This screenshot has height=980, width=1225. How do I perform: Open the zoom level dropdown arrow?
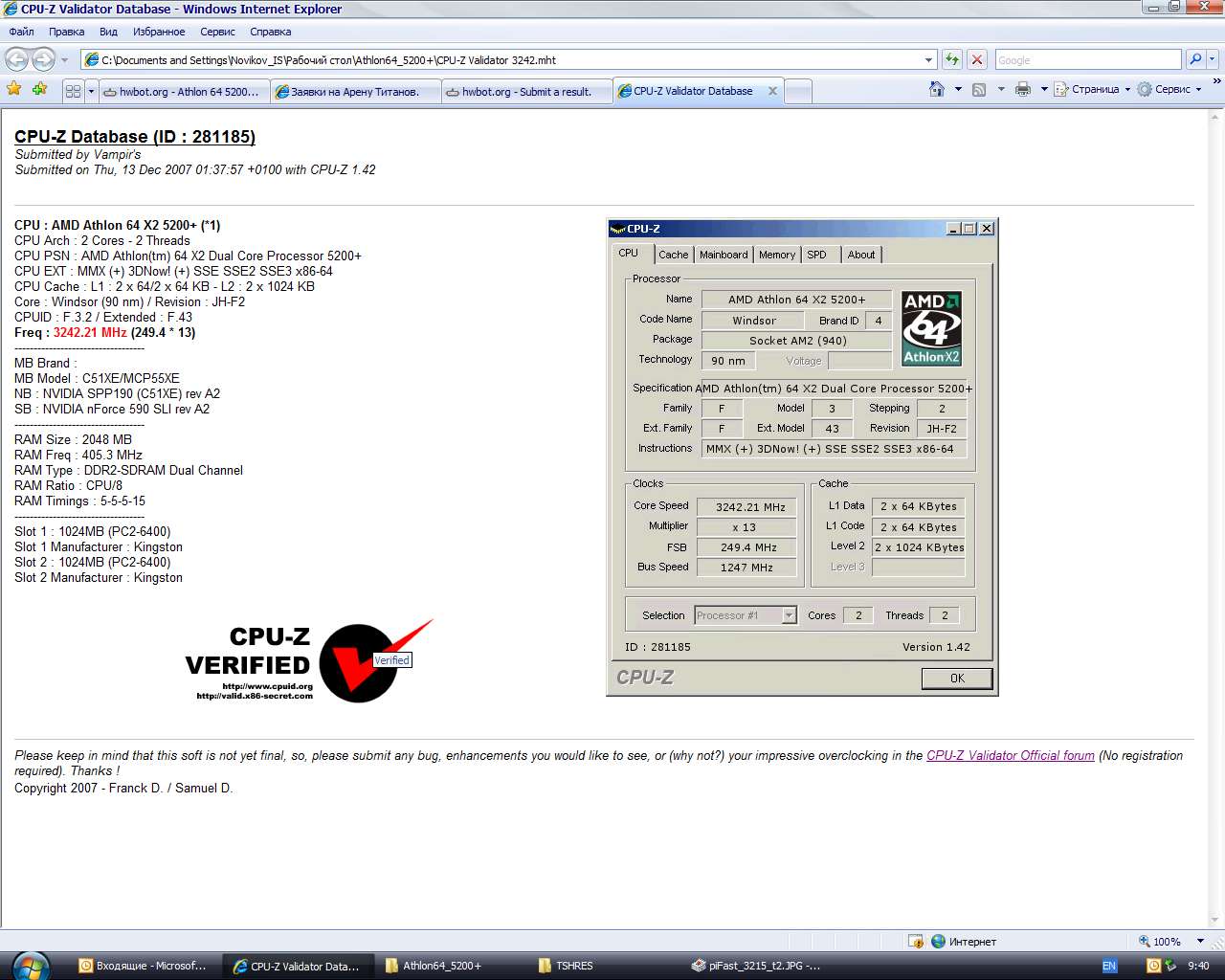click(1200, 941)
